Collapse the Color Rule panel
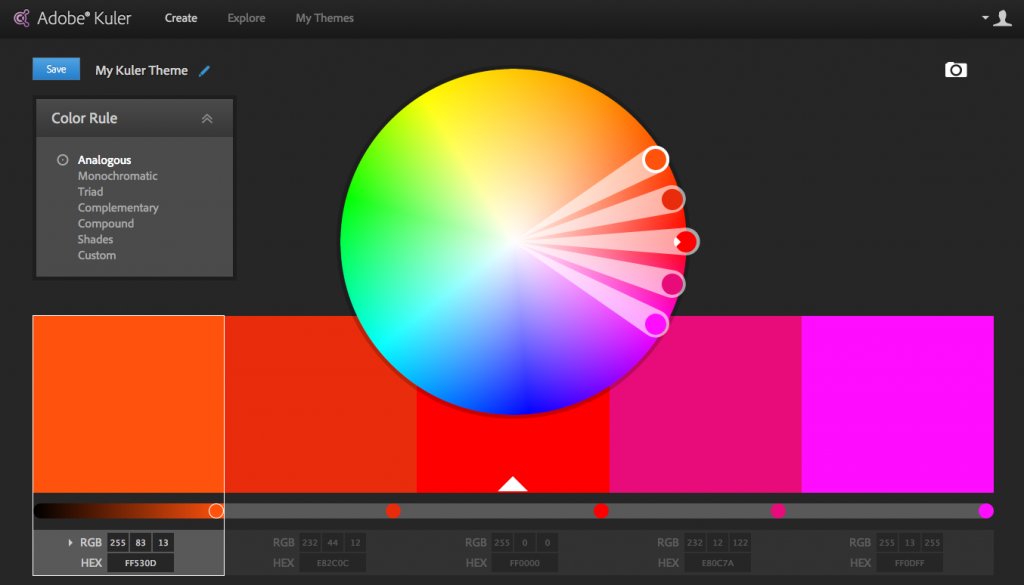Viewport: 1024px width, 585px height. (207, 118)
